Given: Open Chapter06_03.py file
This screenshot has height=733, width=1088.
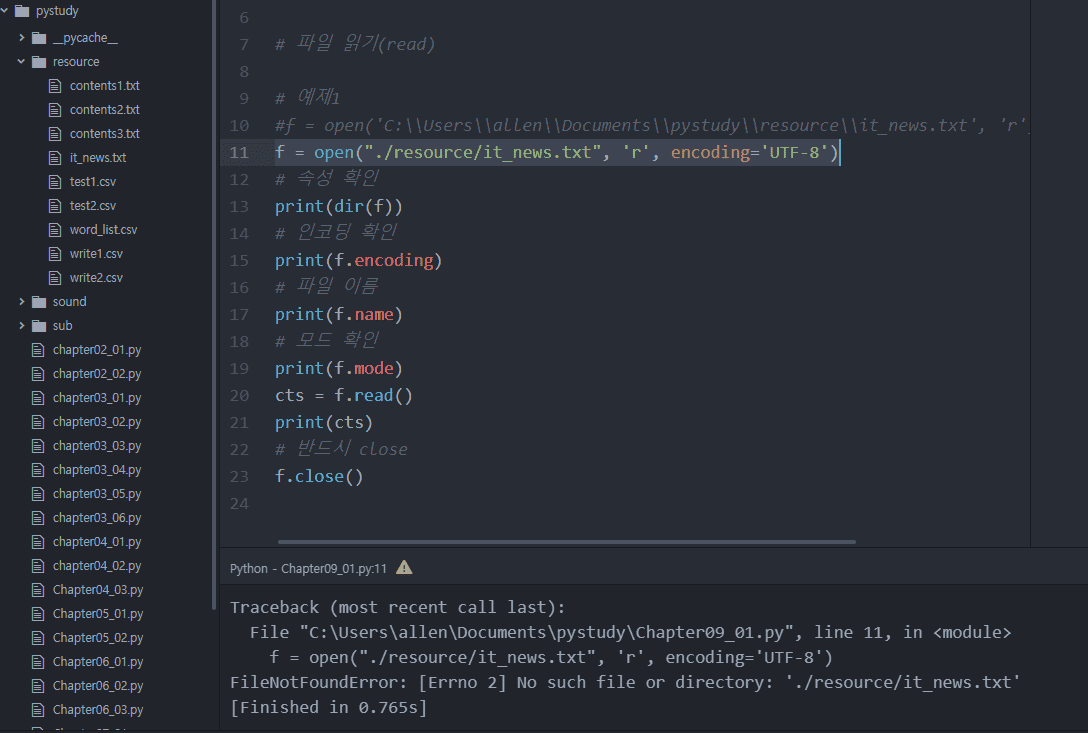Looking at the screenshot, I should point(98,709).
